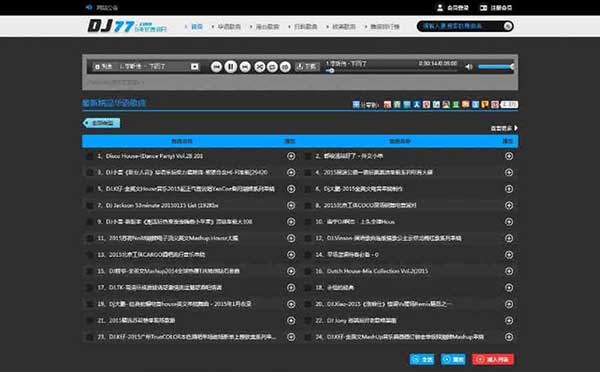This screenshot has height=372, width=600.
Task: Tick the checkbox for song 23
Action: [90, 337]
